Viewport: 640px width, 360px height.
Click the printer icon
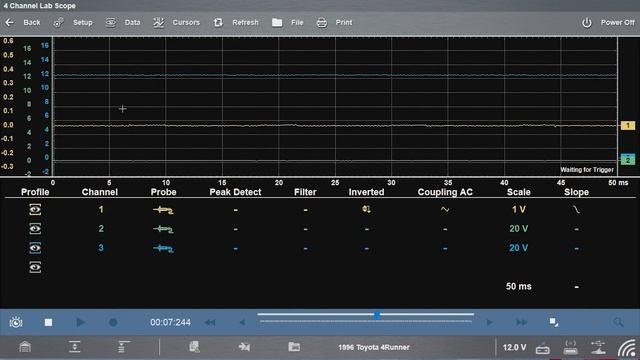point(322,22)
